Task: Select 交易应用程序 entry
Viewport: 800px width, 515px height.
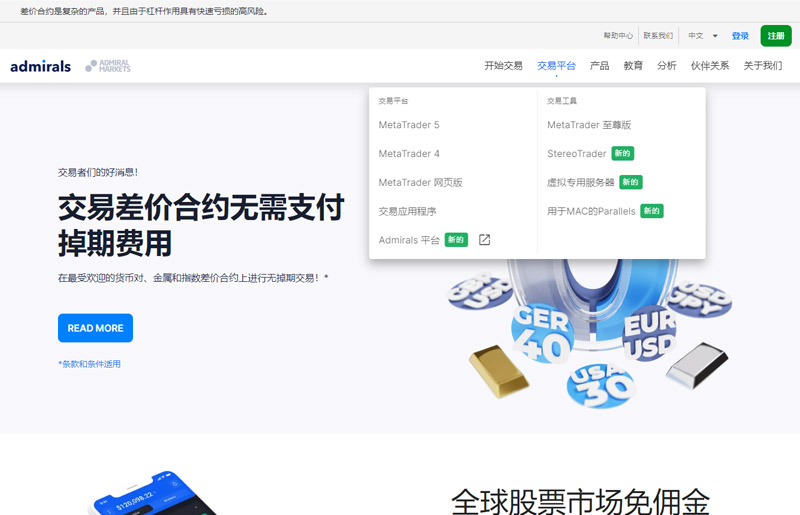Action: (407, 211)
